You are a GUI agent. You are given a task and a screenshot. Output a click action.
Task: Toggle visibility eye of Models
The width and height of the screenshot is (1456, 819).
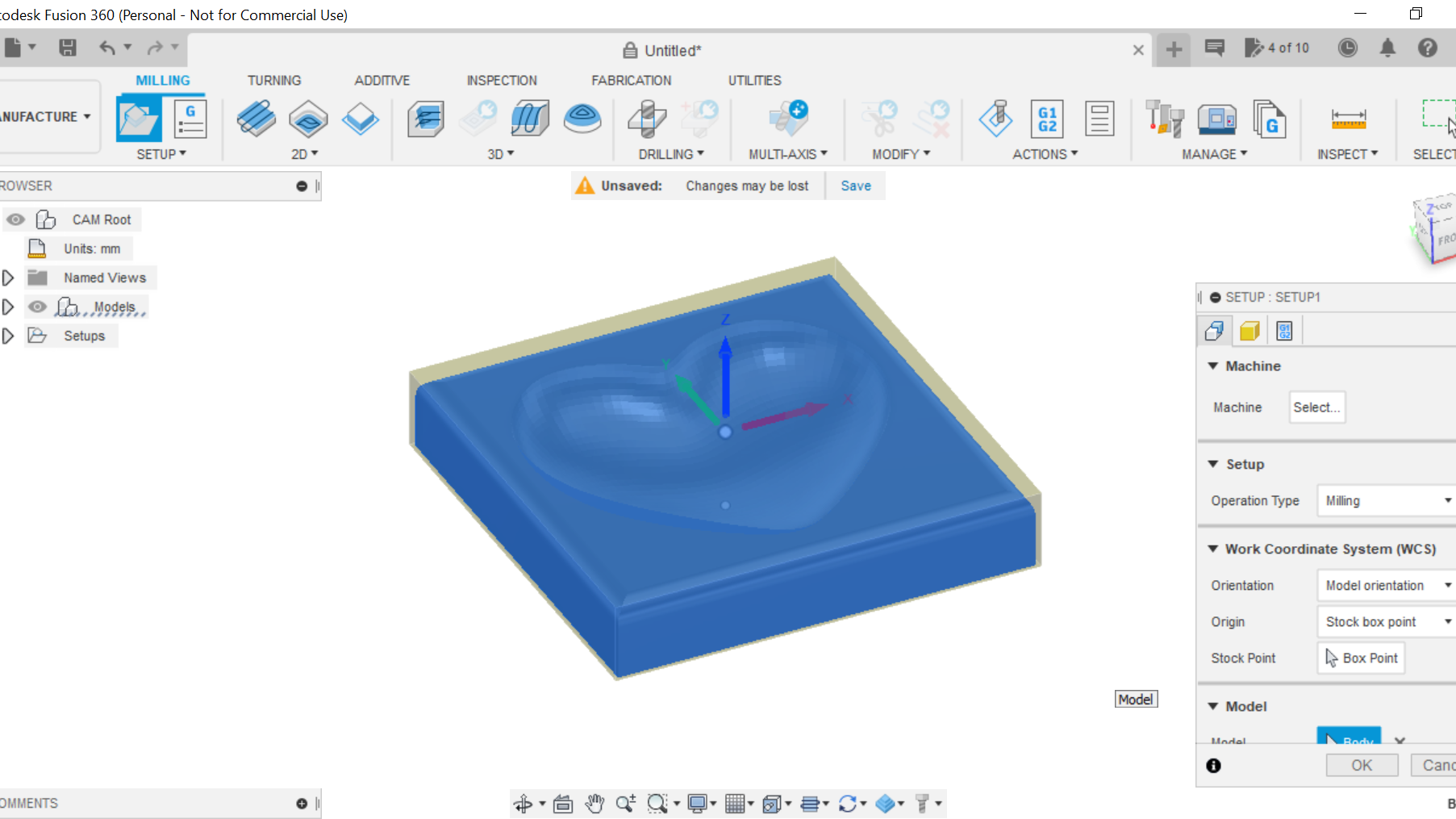tap(37, 307)
